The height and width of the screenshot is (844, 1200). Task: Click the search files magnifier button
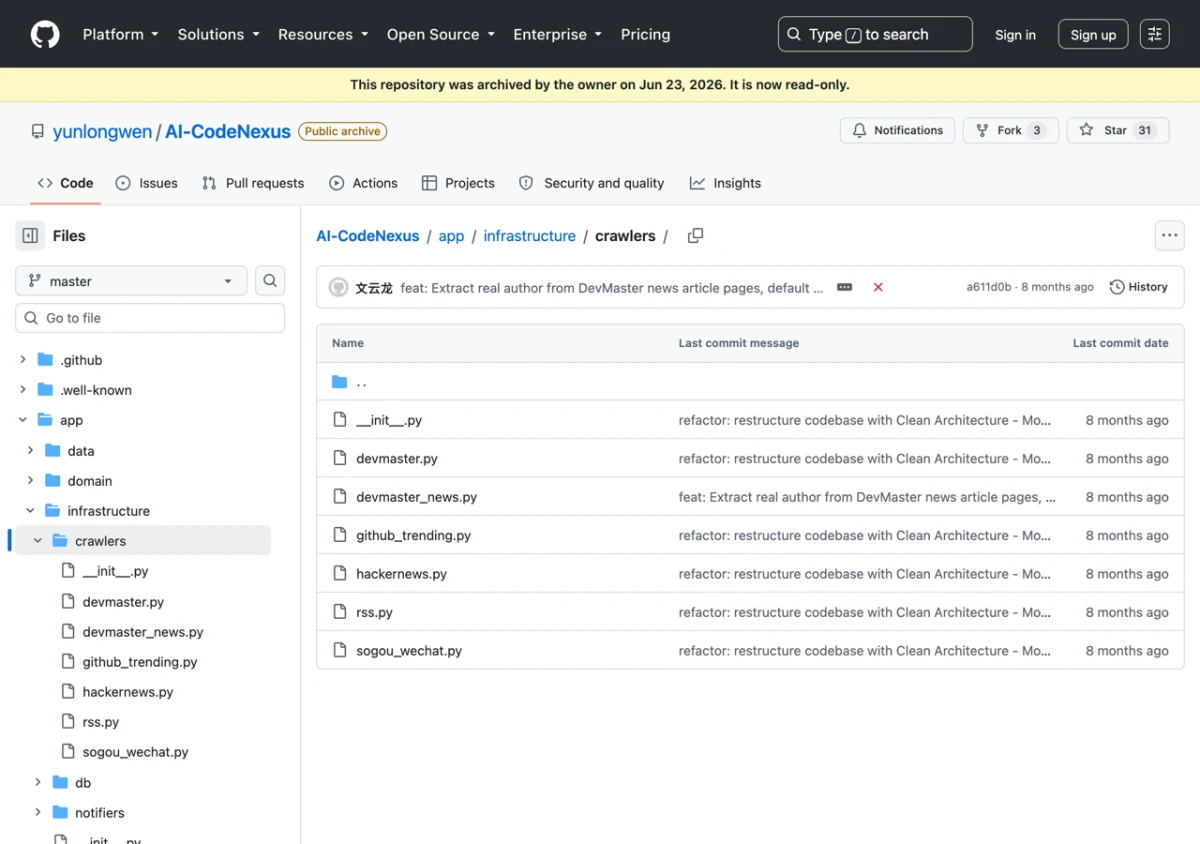(270, 281)
